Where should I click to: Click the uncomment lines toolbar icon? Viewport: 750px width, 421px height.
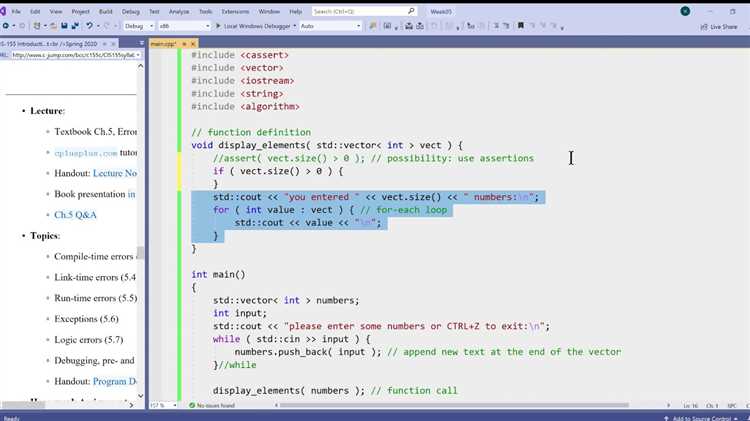click(x=506, y=26)
